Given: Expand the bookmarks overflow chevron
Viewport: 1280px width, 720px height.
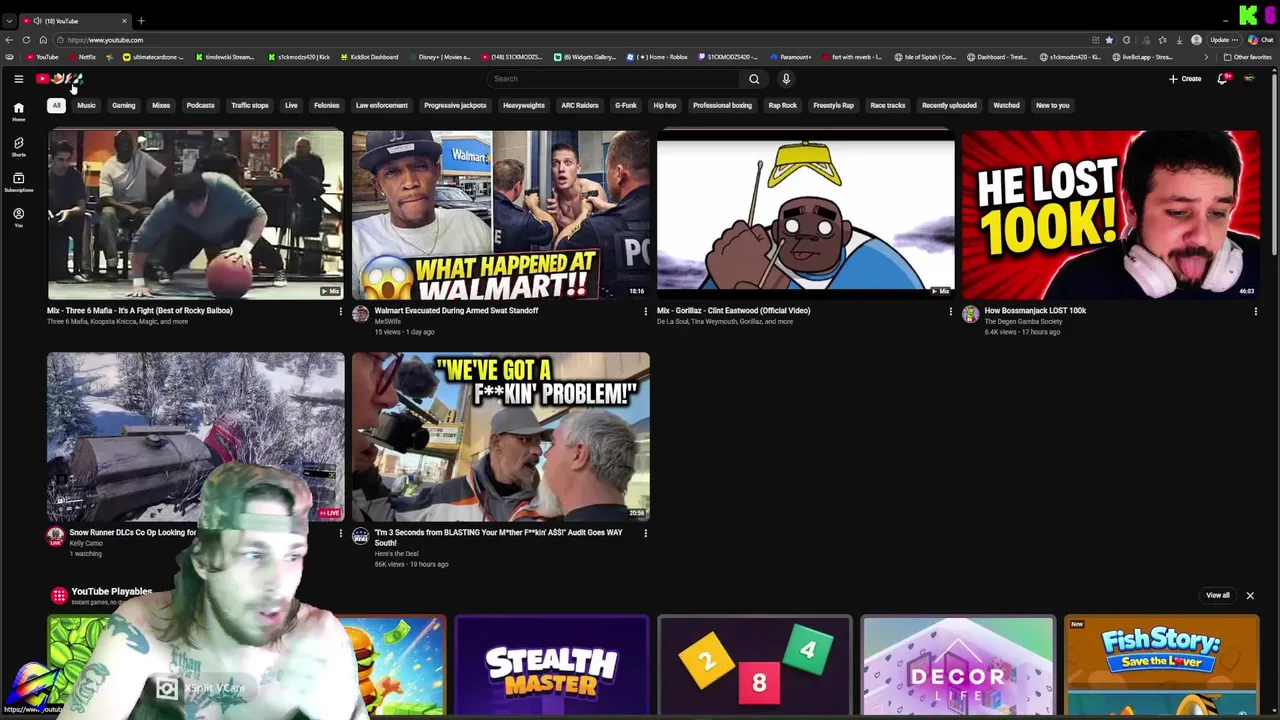Looking at the screenshot, I should (1205, 57).
